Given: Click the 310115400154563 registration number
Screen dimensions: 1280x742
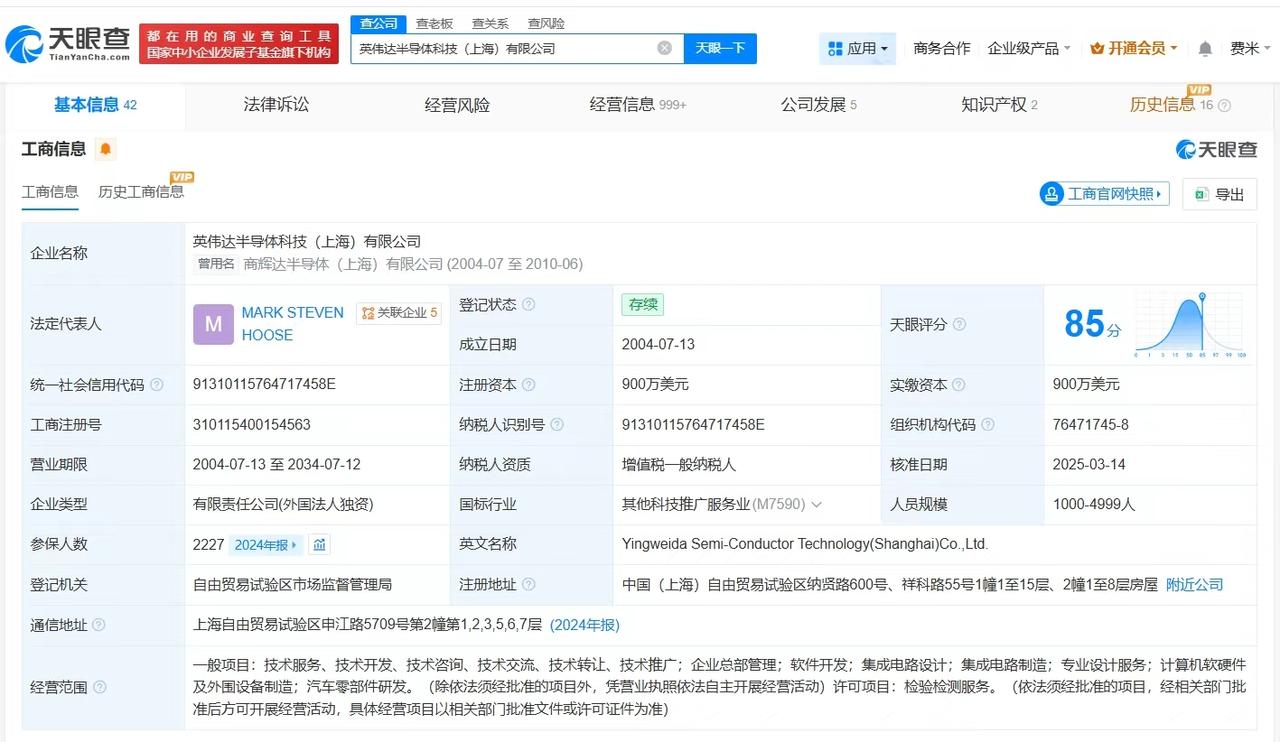Looking at the screenshot, I should [x=252, y=424].
